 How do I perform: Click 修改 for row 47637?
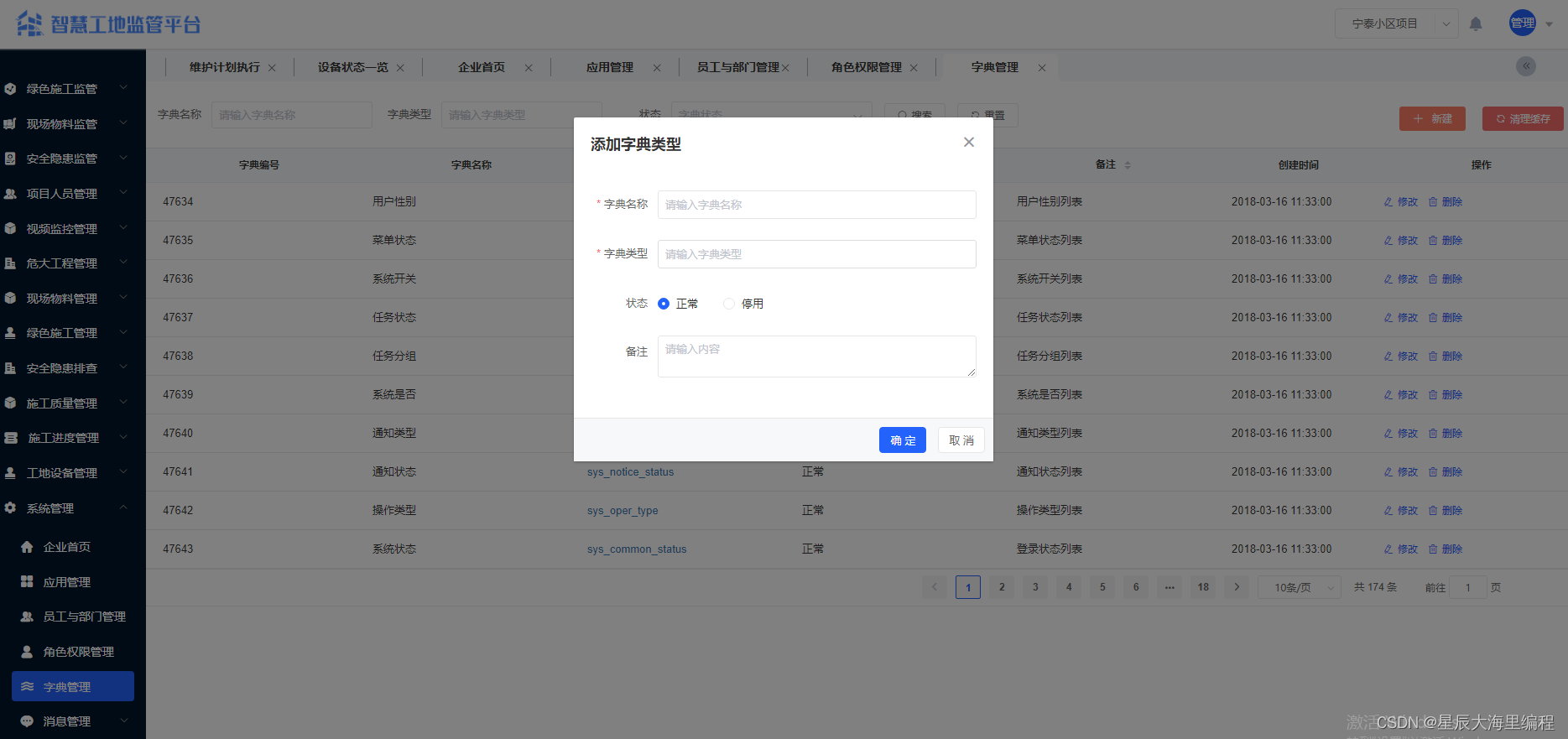[1400, 318]
